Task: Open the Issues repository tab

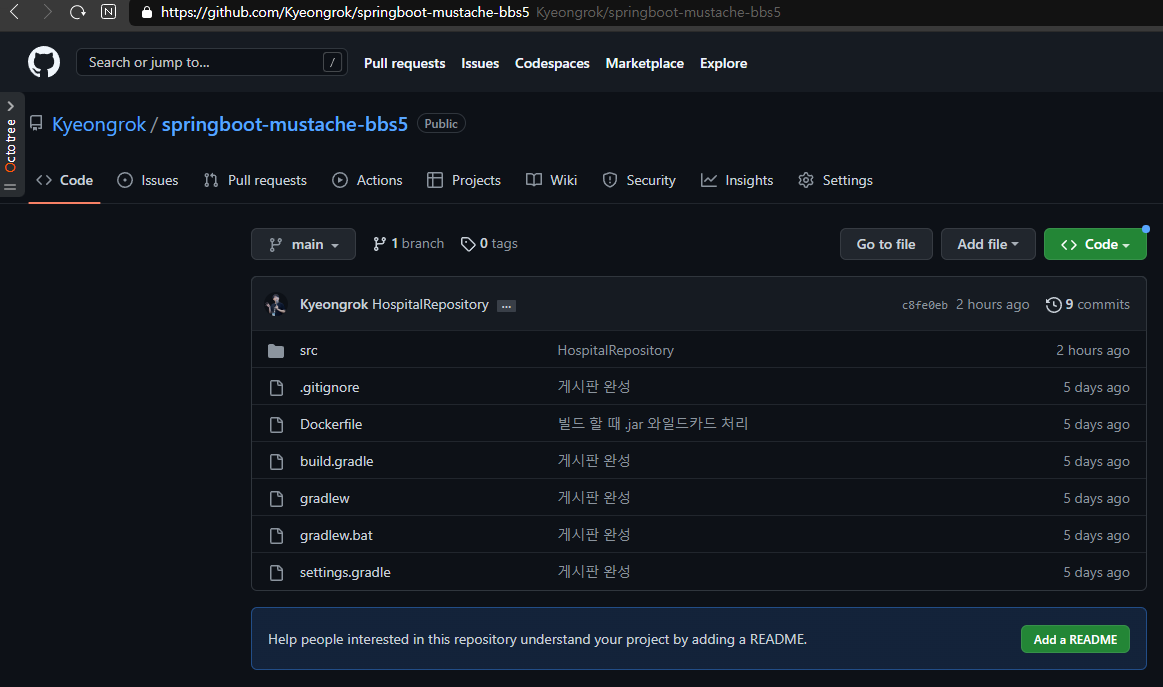Action: 148,180
